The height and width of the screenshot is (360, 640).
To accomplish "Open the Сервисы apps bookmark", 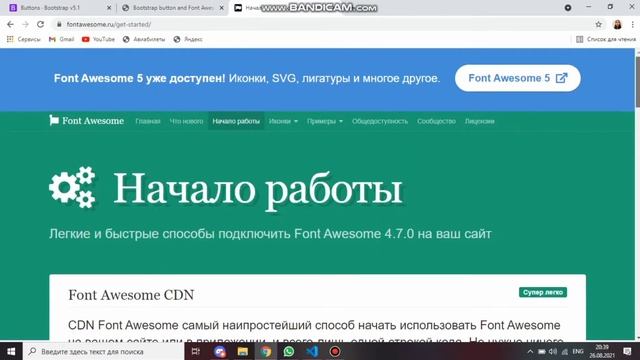I will (x=23, y=39).
